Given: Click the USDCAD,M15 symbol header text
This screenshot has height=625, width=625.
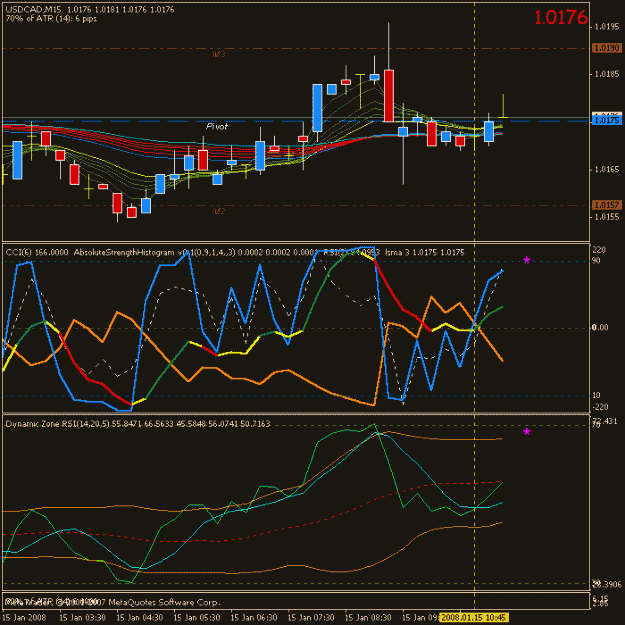Looking at the screenshot, I should point(33,9).
